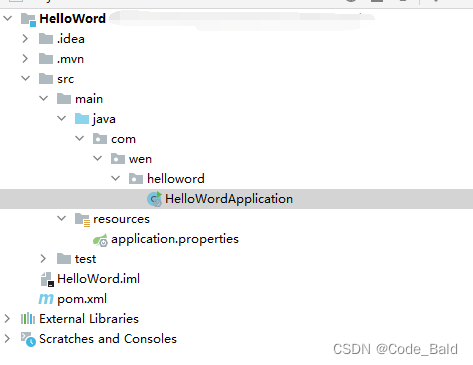Screen dimensions: 473x365
Task: Click the .mvn folder icon
Action: pos(46,59)
